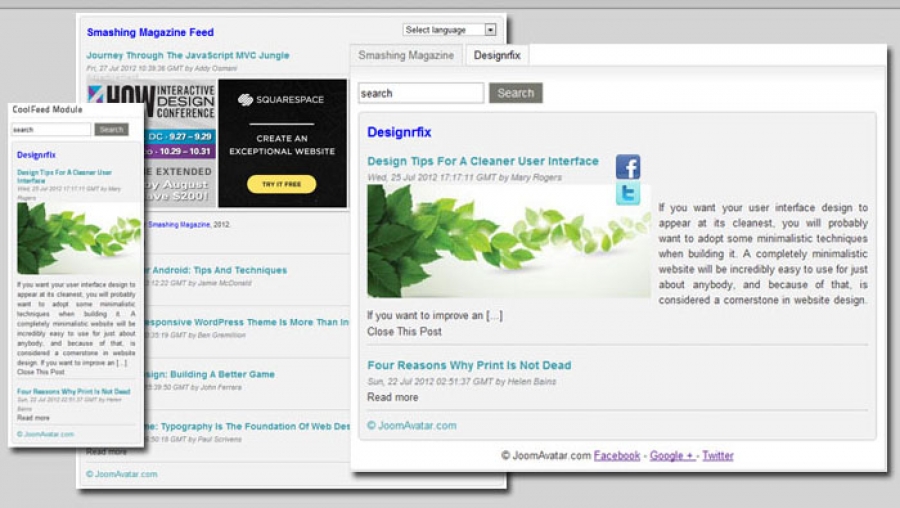Click leaves image in CoolFeed Module
The image size is (900, 508).
[79, 238]
